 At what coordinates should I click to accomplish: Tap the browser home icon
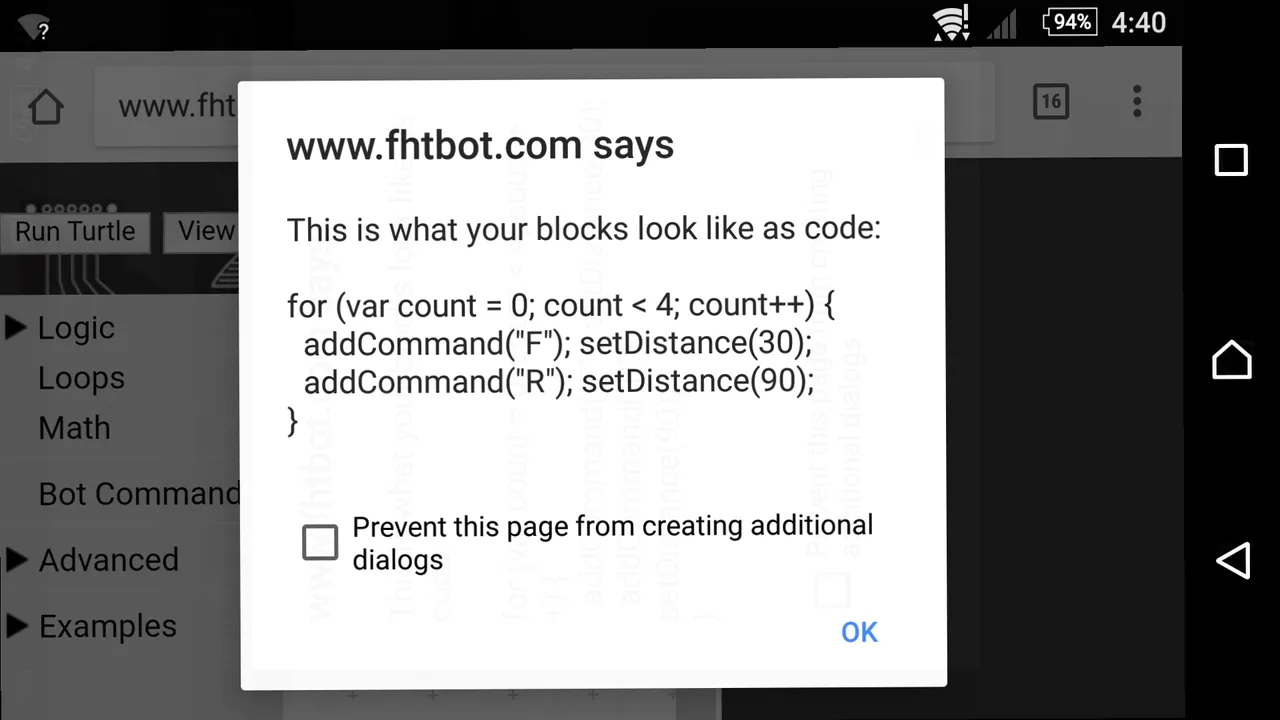click(46, 106)
